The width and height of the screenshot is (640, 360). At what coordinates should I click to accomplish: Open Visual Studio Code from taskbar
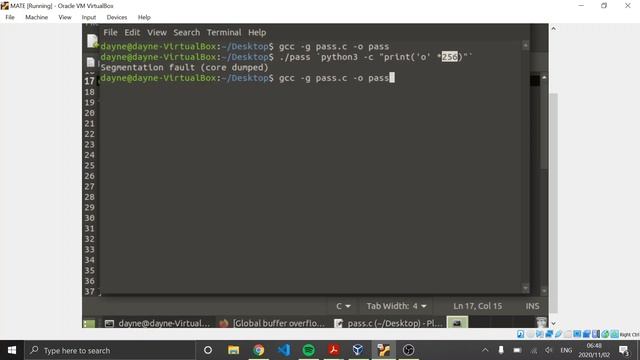(x=284, y=350)
